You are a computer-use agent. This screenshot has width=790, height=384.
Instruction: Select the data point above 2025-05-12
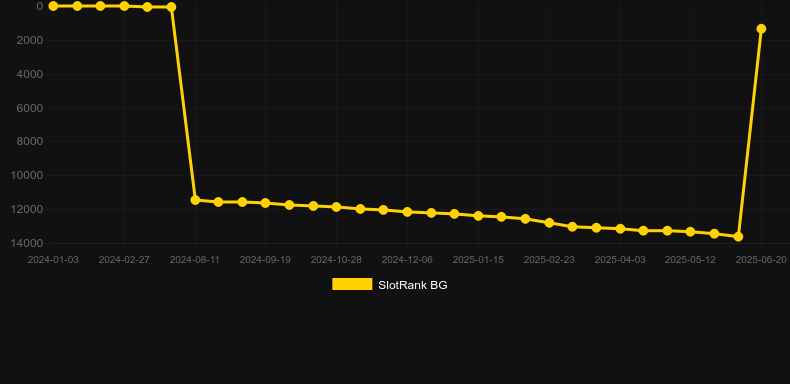coord(690,232)
